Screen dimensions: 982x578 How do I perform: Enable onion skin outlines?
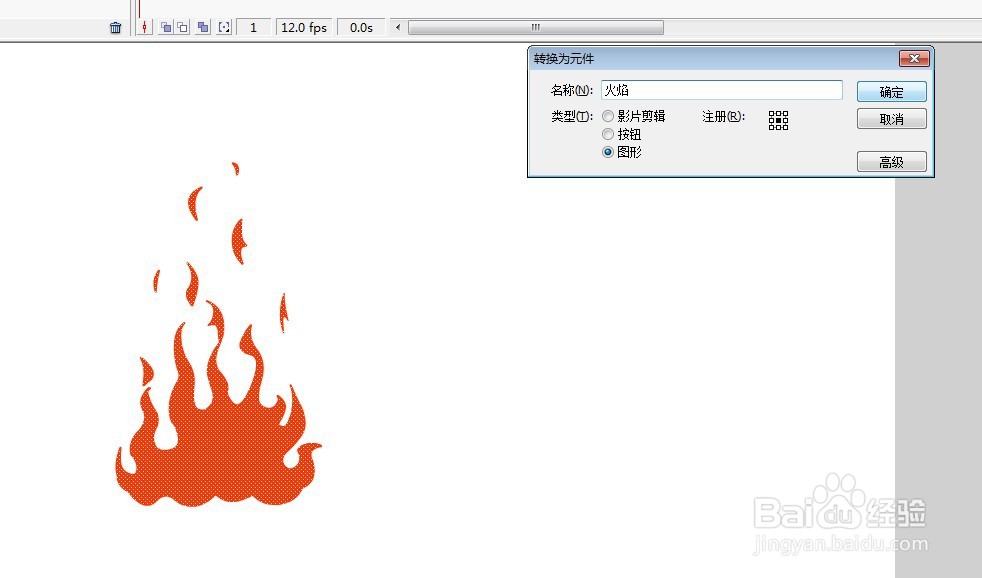click(x=181, y=27)
